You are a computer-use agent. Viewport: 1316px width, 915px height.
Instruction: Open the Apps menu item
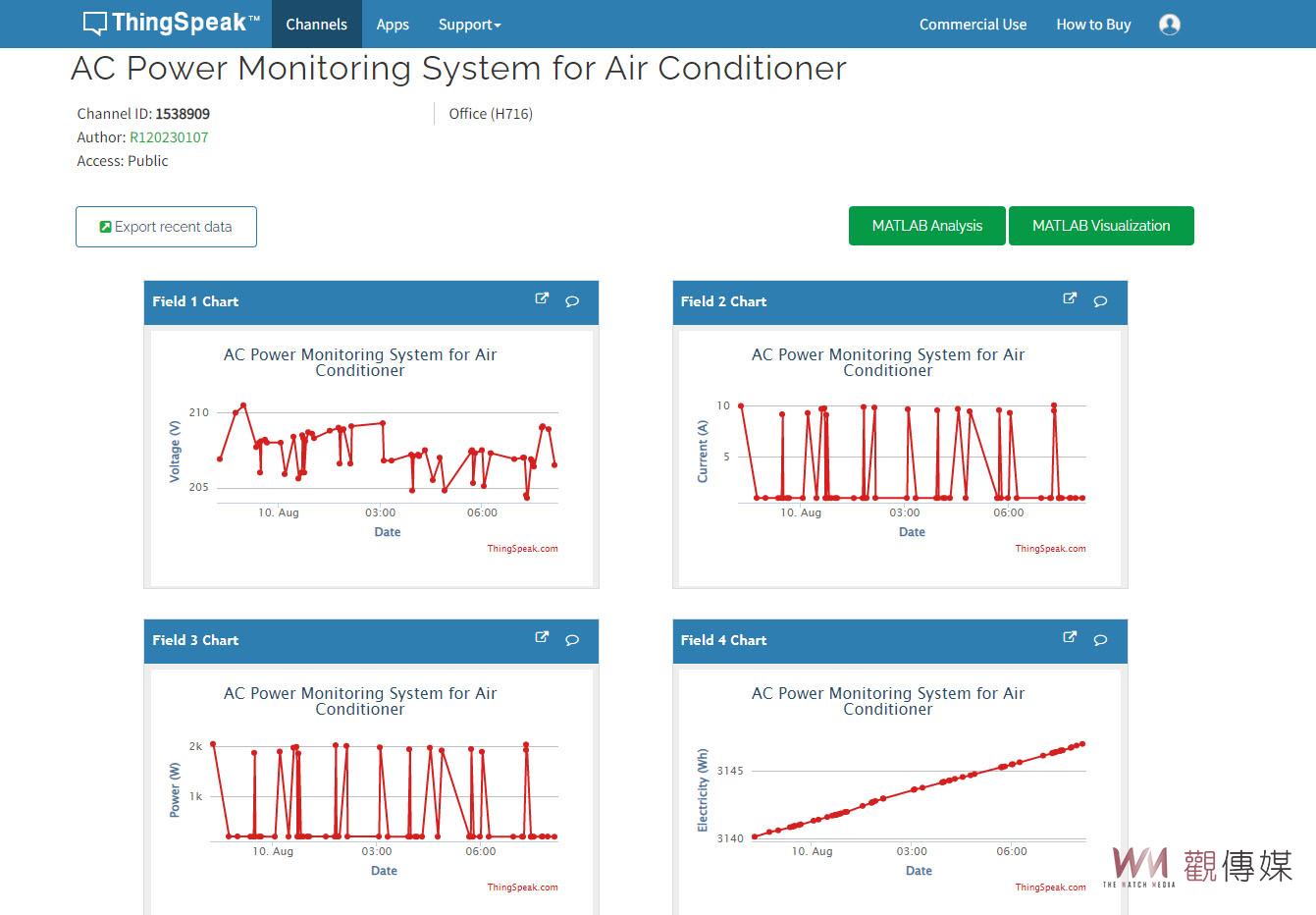pyautogui.click(x=393, y=25)
